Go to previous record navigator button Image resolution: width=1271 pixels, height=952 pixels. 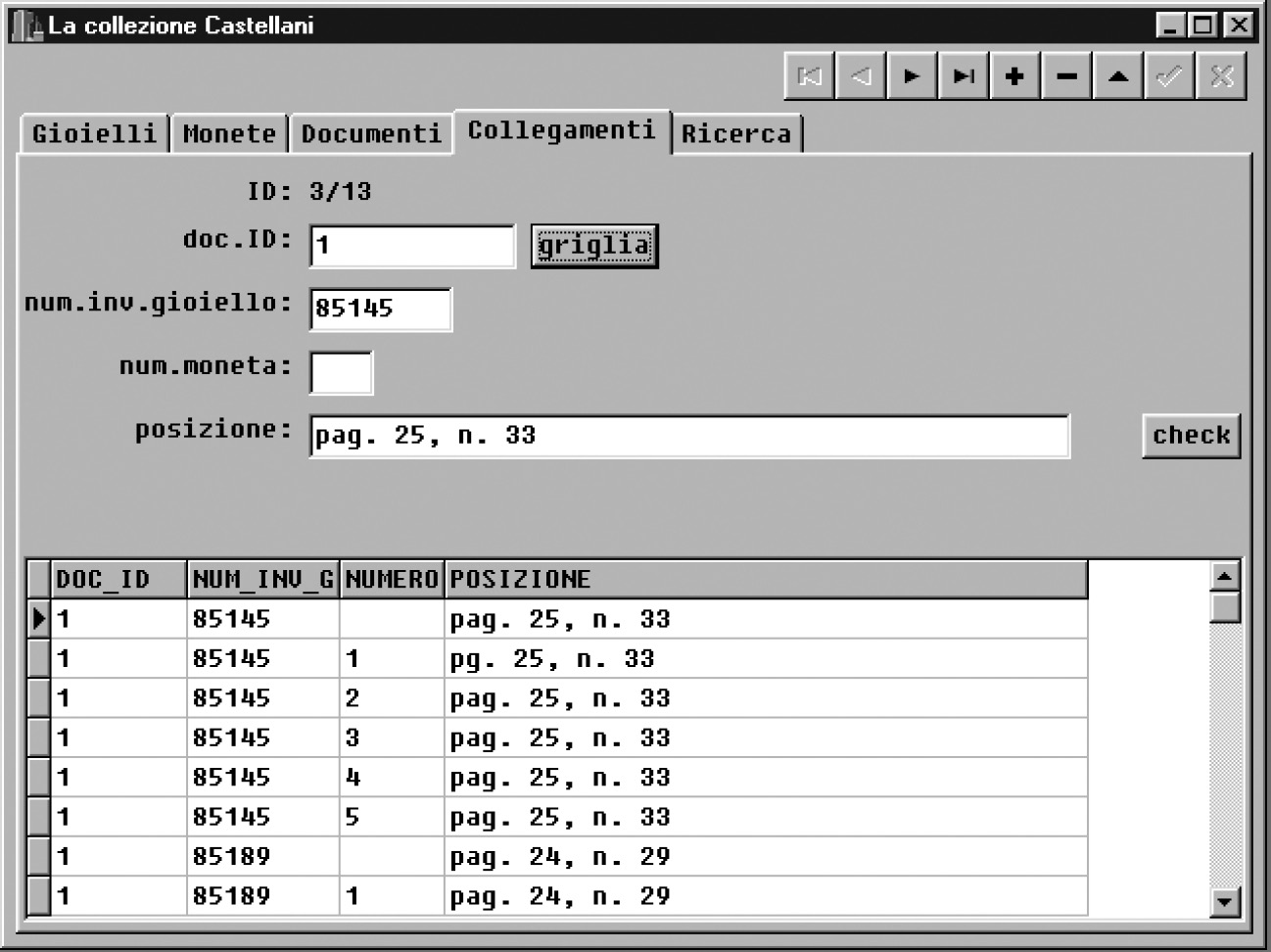point(862,76)
